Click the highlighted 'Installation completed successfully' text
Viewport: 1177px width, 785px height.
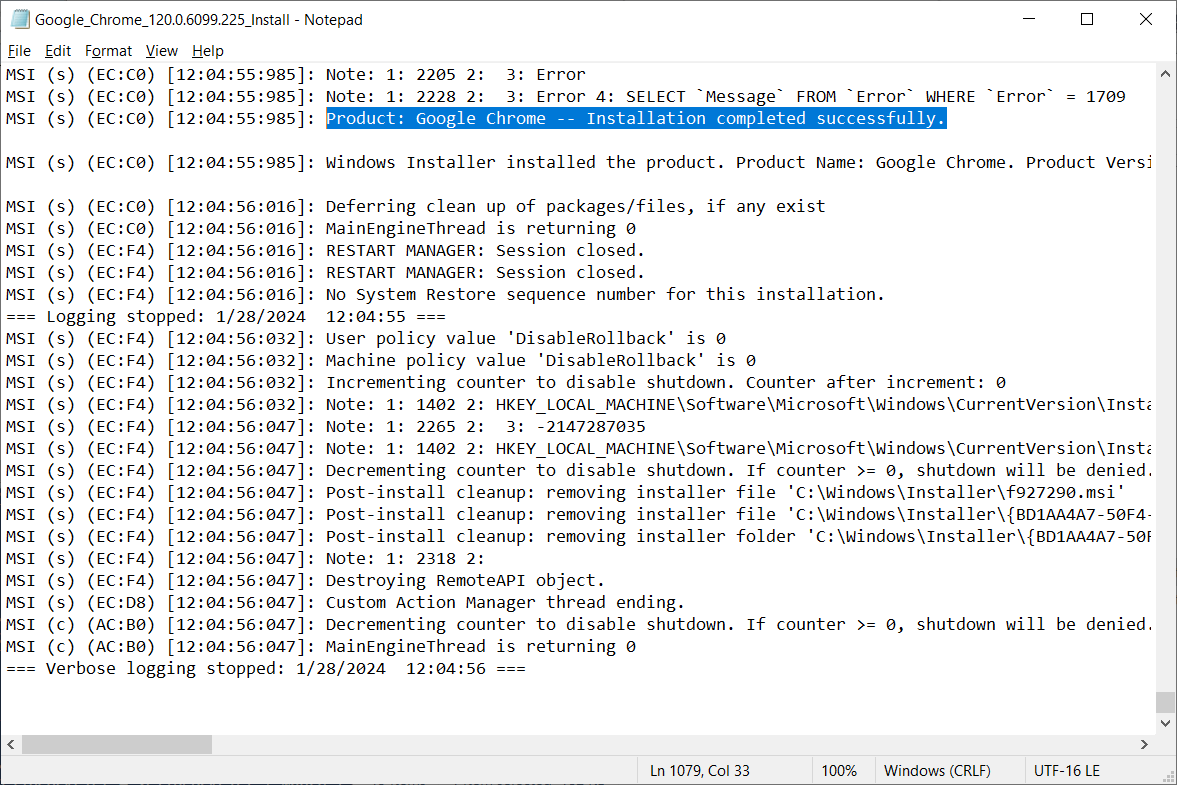[636, 119]
